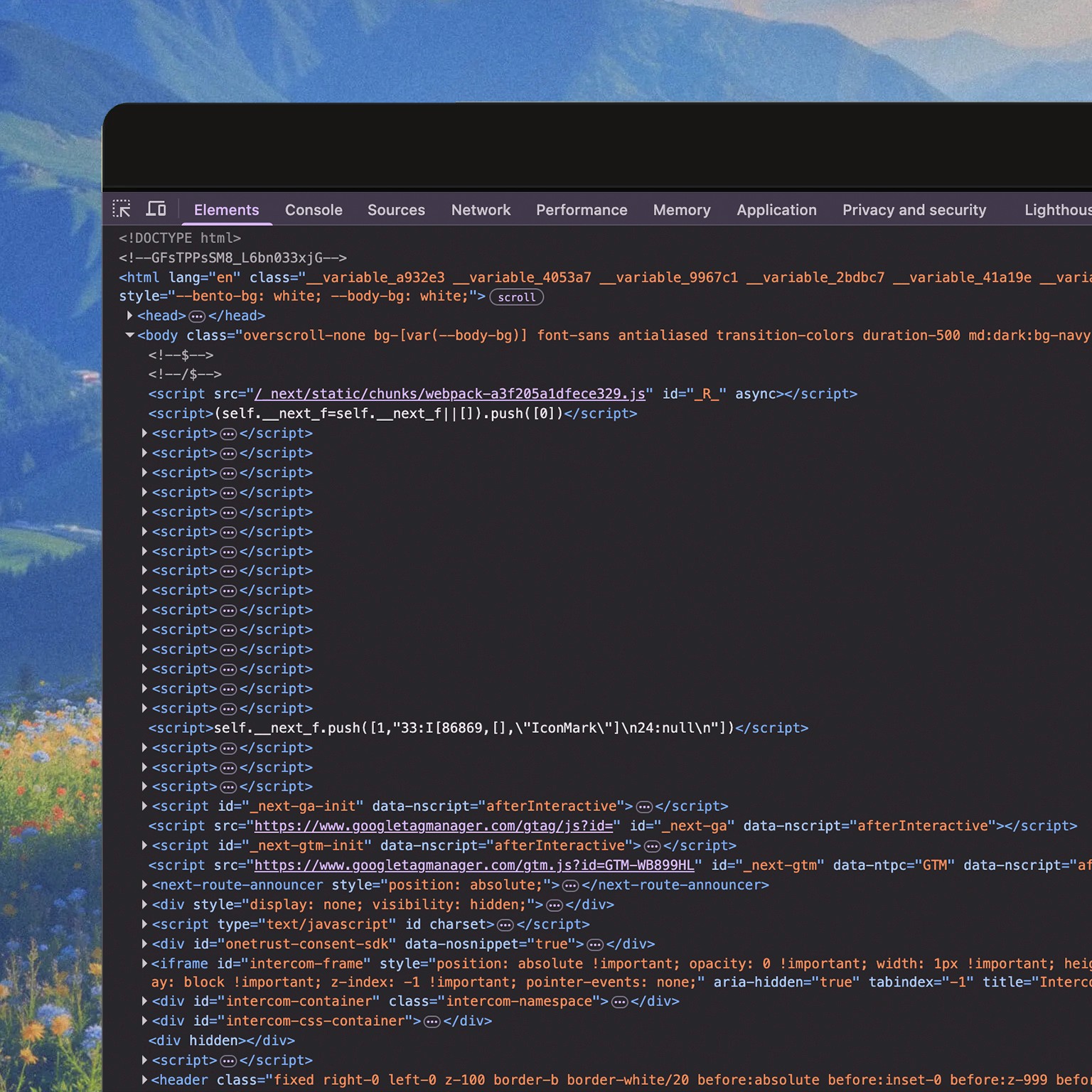1092x1092 pixels.
Task: Expand the header fixed right-0 node
Action: click(x=144, y=1079)
